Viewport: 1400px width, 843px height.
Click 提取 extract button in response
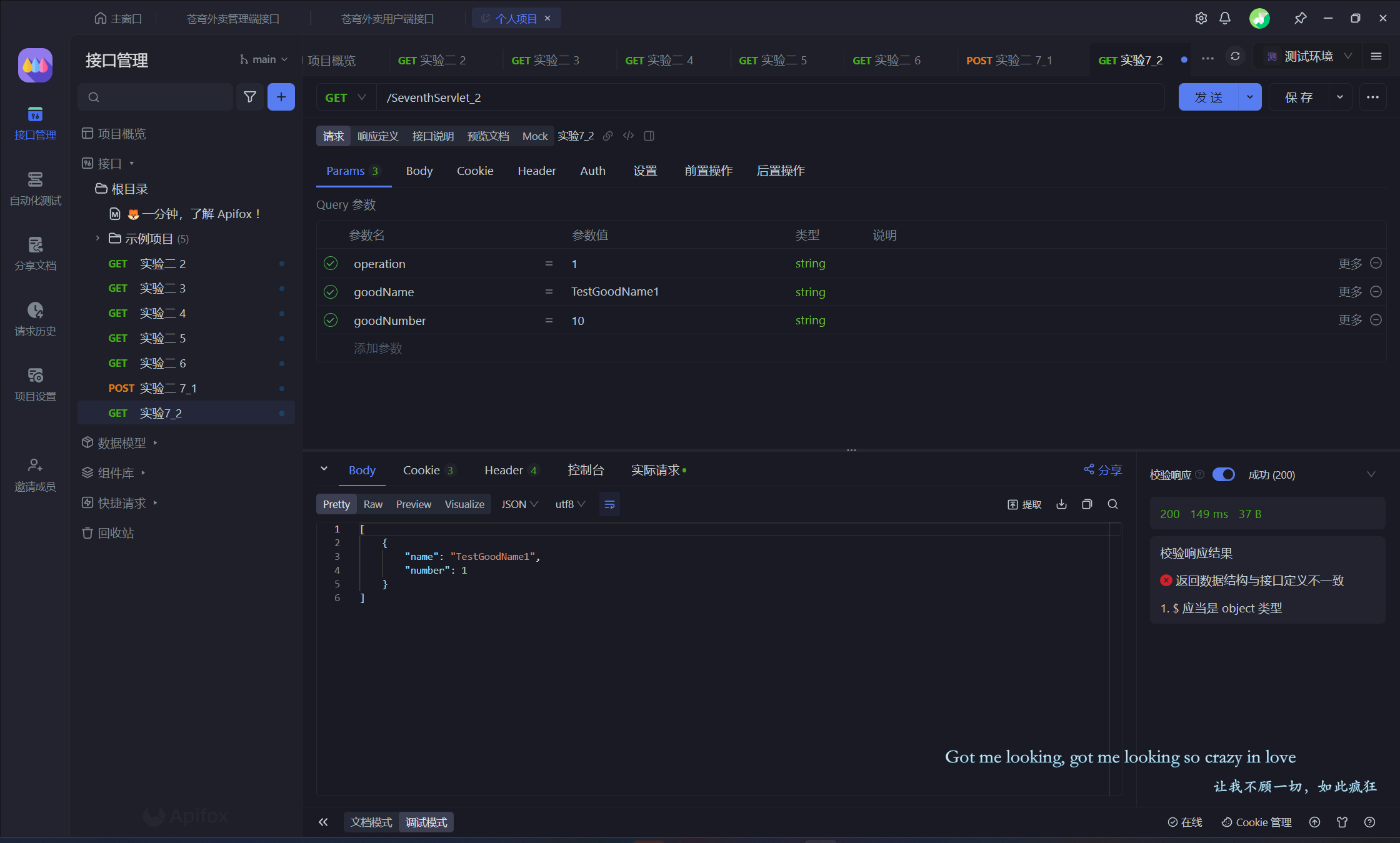click(1024, 504)
